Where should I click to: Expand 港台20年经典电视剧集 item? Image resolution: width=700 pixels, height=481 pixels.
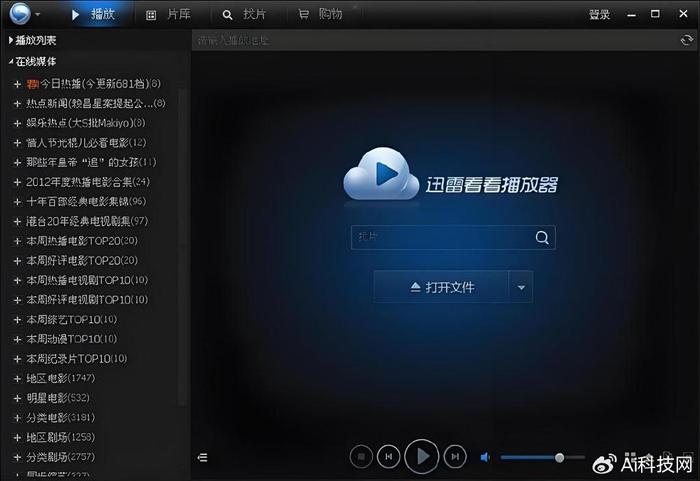pos(17,222)
